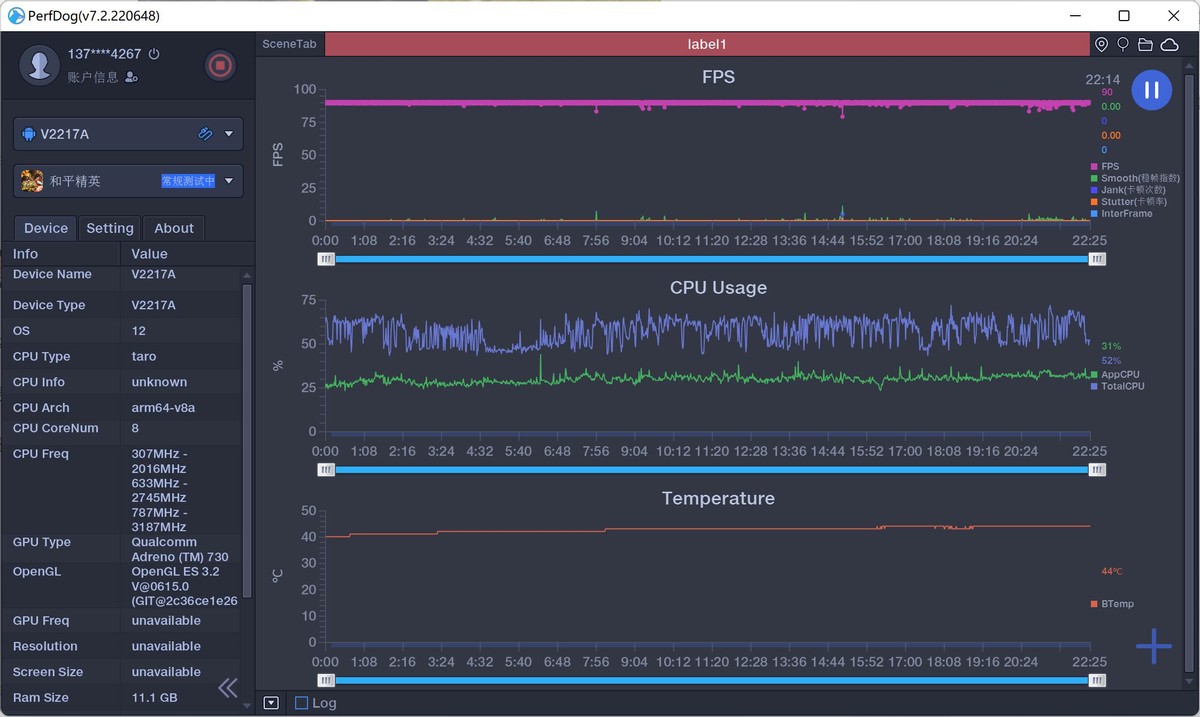Click the round map pin icon

coord(1123,45)
